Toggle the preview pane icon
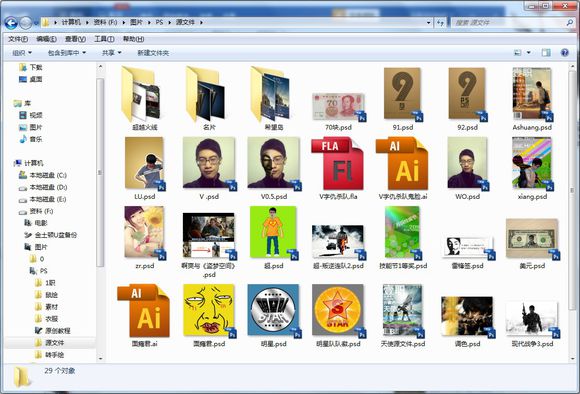 click(546, 53)
